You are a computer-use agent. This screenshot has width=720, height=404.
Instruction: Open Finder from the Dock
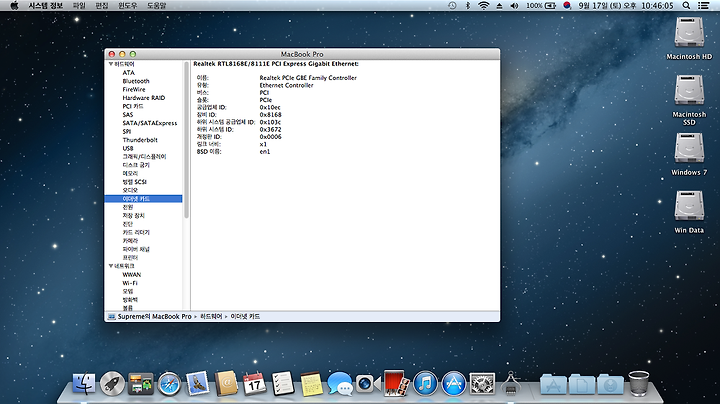pyautogui.click(x=84, y=384)
